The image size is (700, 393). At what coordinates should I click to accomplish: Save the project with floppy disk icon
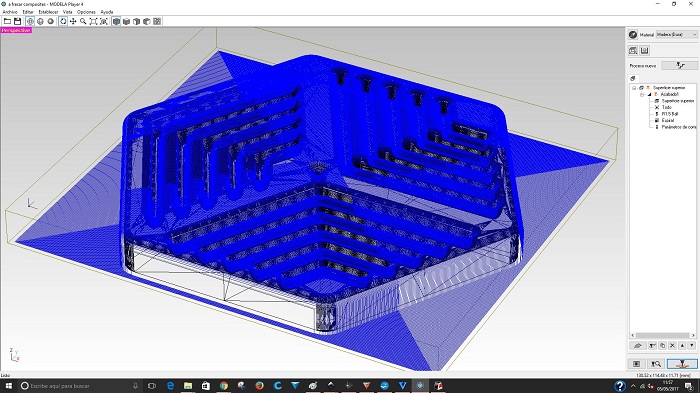coord(17,21)
